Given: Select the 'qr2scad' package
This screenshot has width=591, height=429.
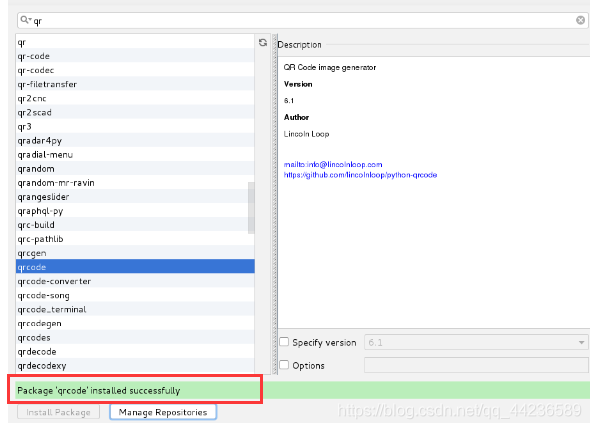Looking at the screenshot, I should (x=135, y=112).
